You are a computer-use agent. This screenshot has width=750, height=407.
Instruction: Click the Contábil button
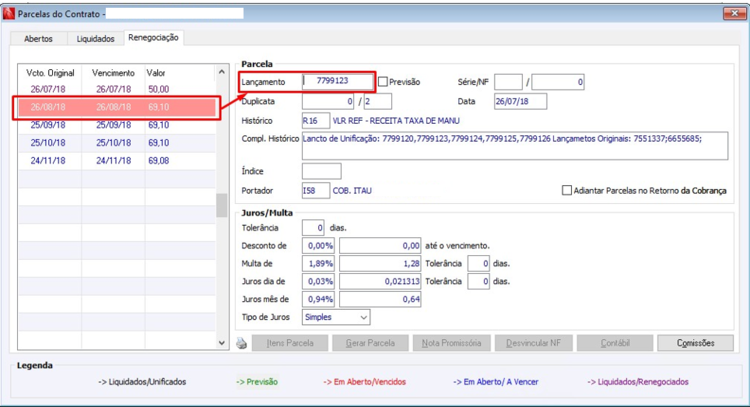pyautogui.click(x=615, y=343)
